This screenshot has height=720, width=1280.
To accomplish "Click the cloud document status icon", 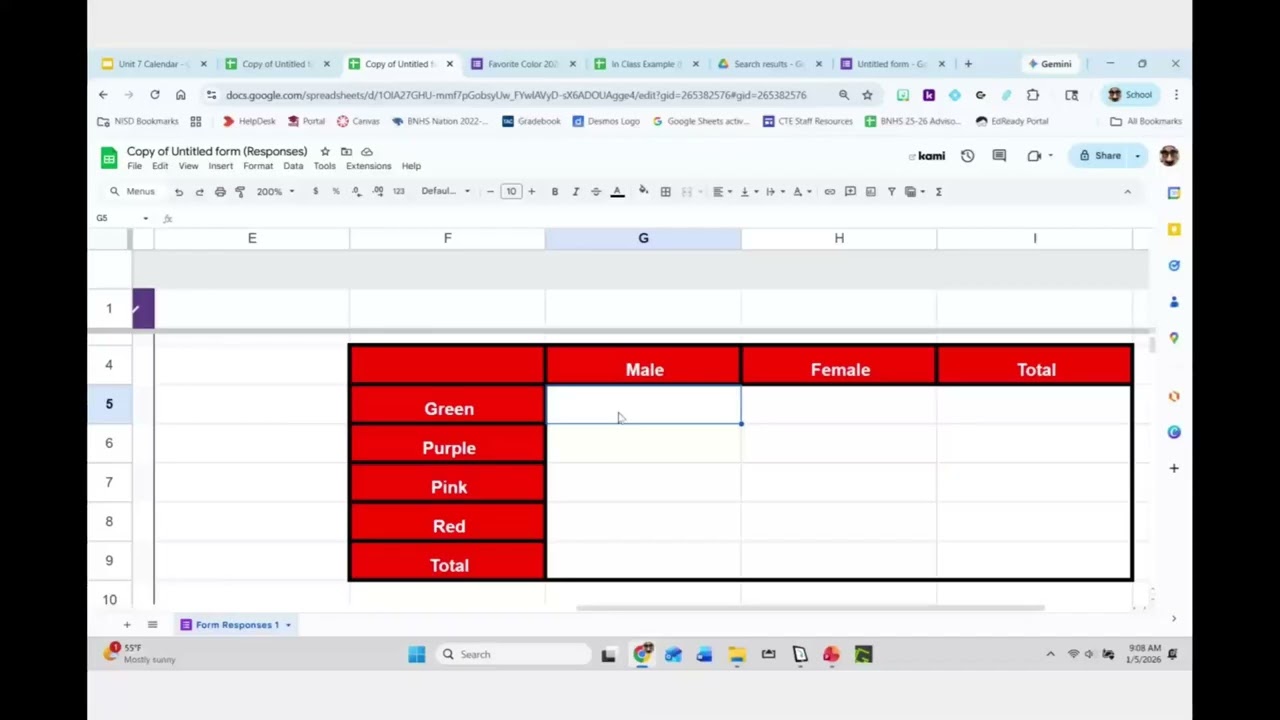I will pos(367,152).
